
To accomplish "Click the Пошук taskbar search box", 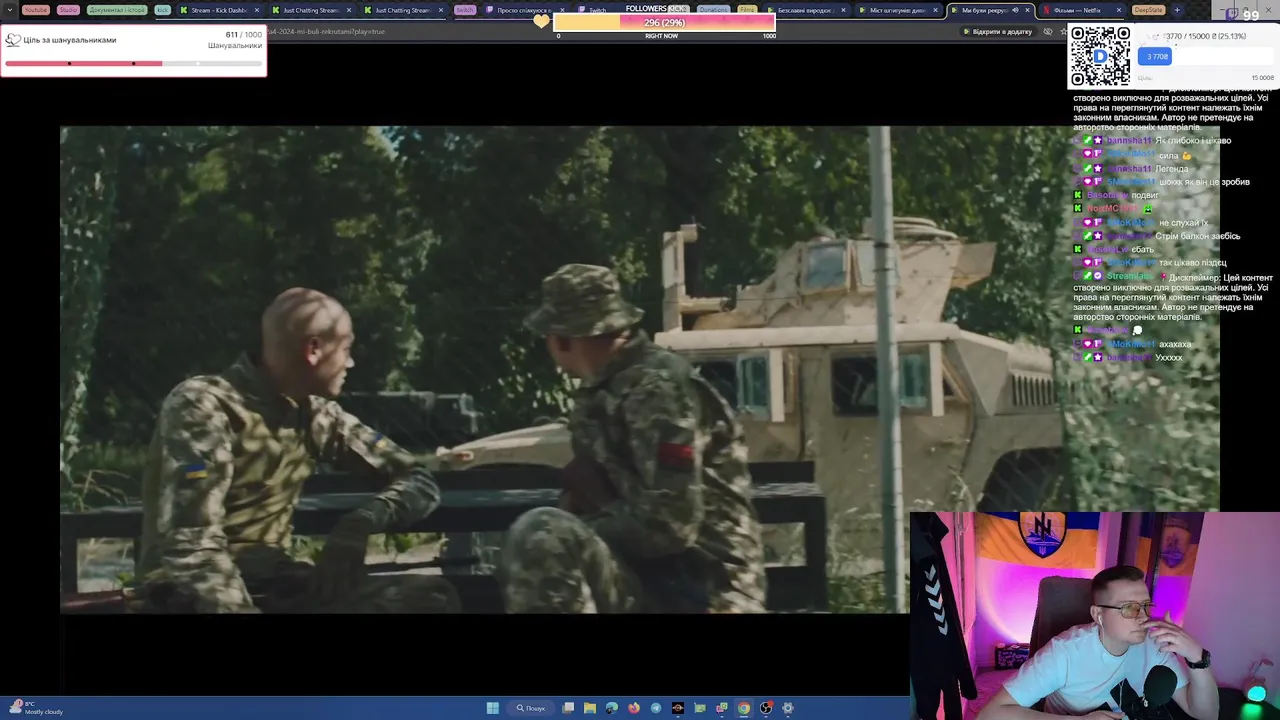I will click(531, 708).
